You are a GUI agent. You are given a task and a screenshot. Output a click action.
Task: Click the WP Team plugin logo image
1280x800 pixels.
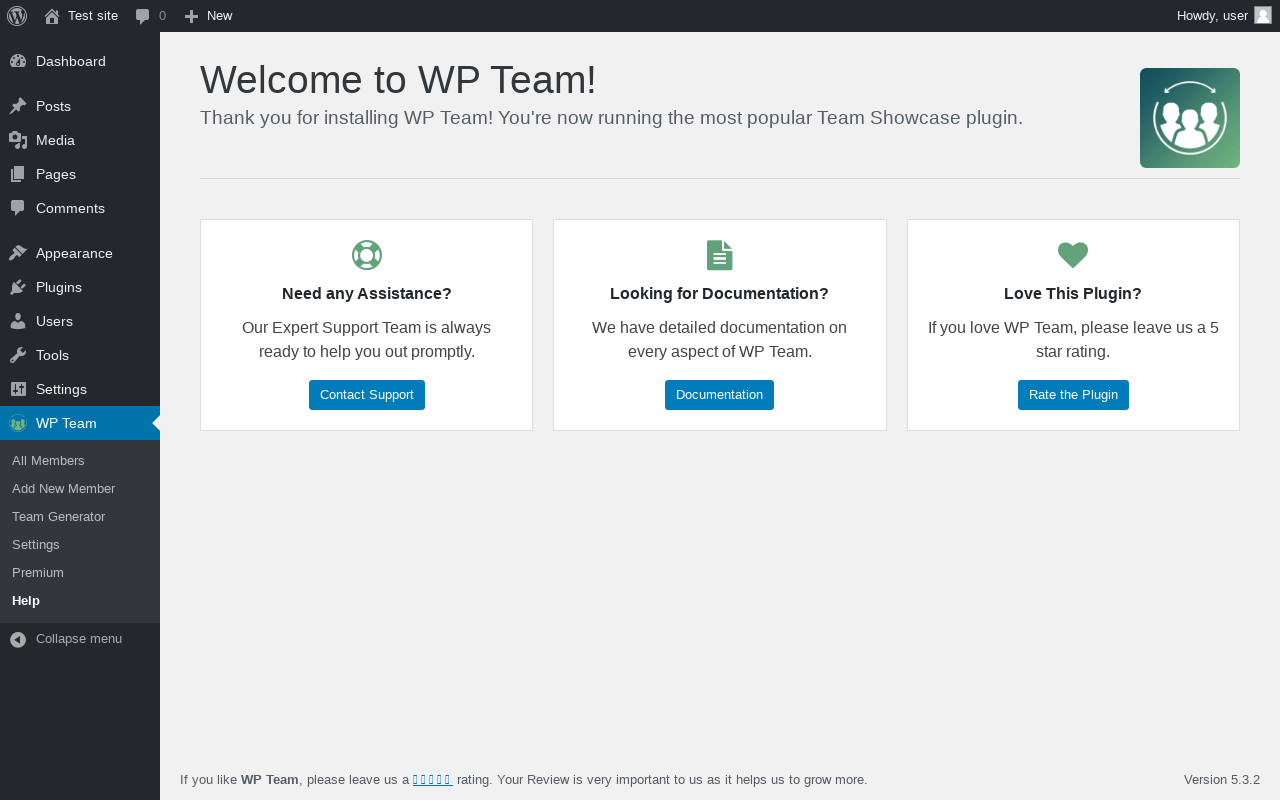click(x=1190, y=118)
